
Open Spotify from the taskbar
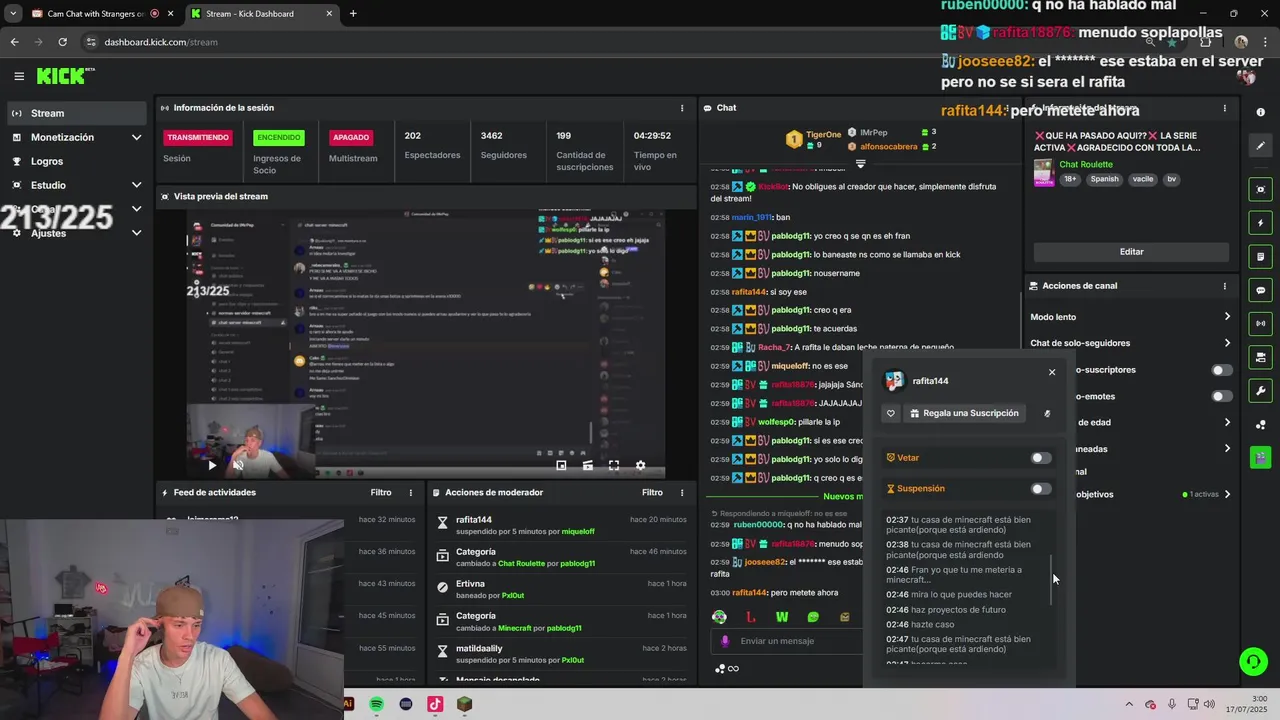[x=376, y=704]
